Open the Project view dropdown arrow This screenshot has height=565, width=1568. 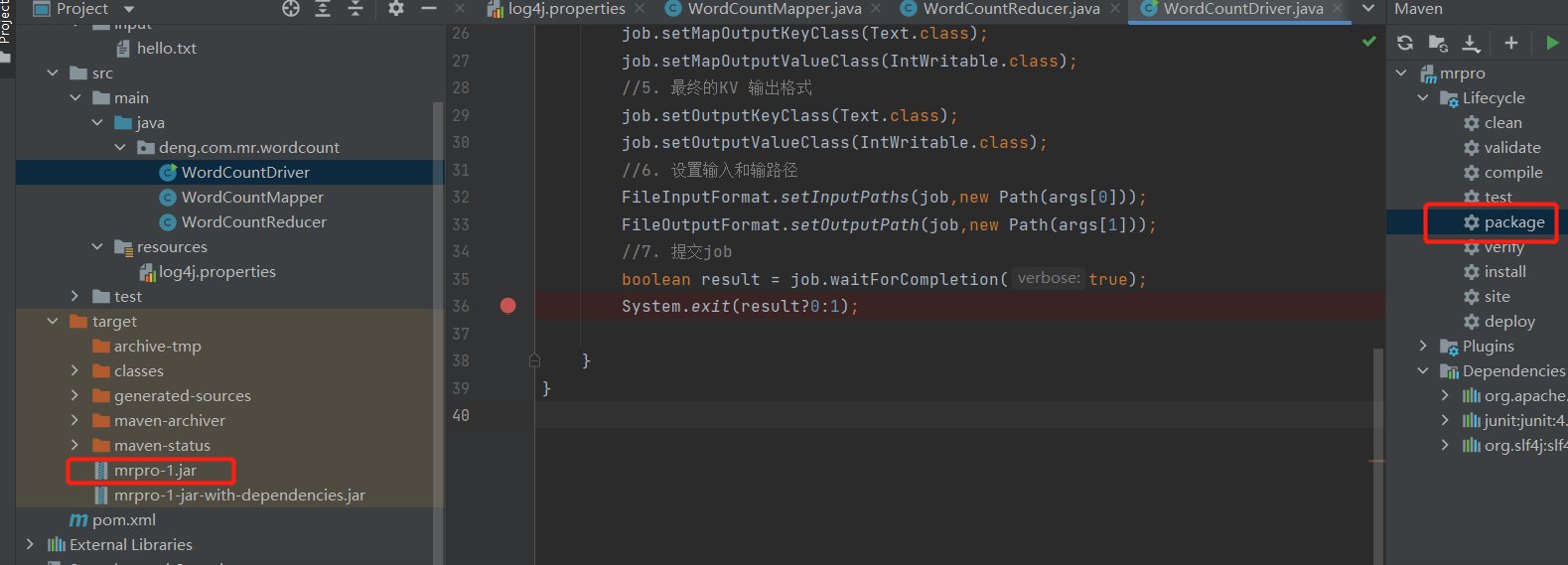[x=128, y=9]
